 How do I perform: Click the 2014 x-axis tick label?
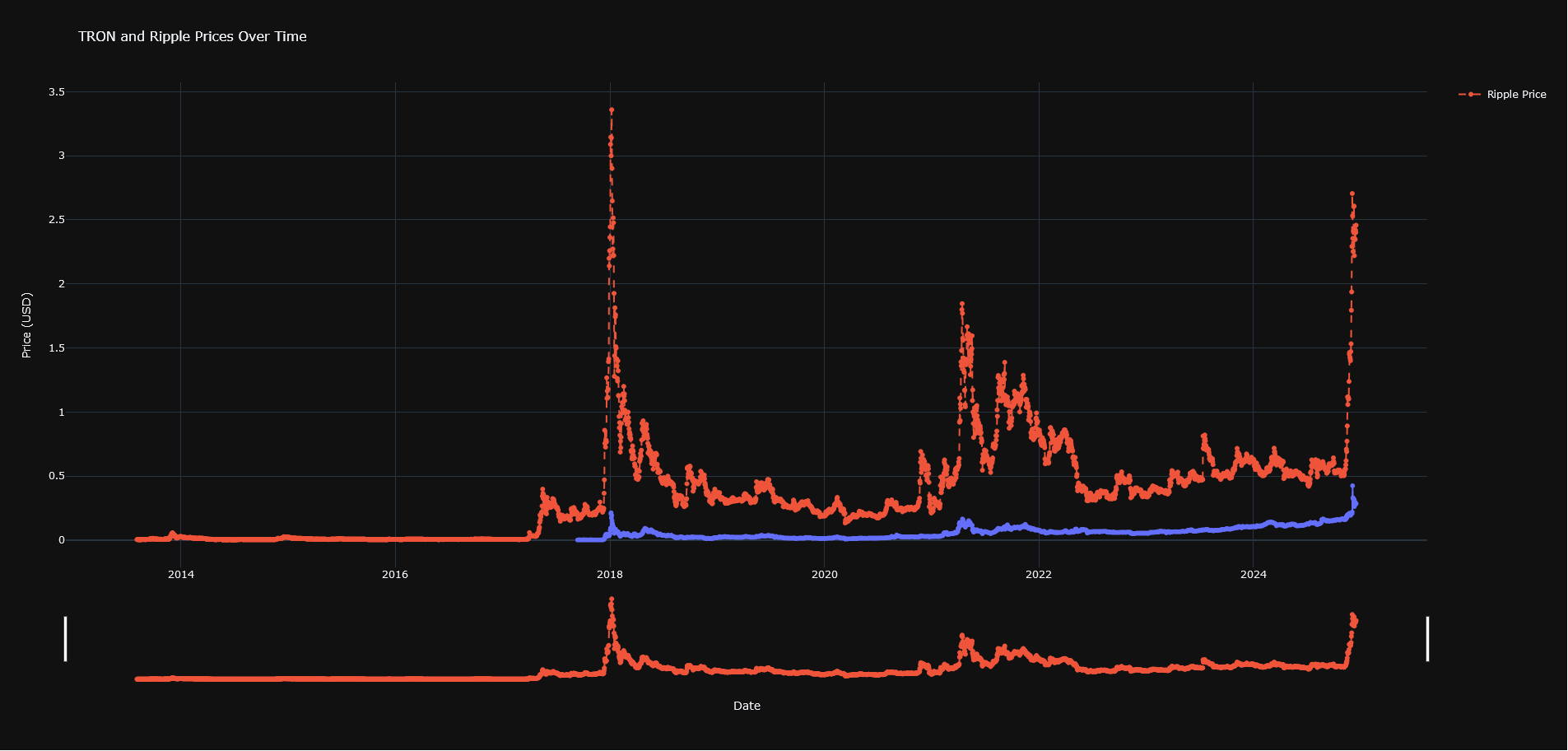coord(181,574)
